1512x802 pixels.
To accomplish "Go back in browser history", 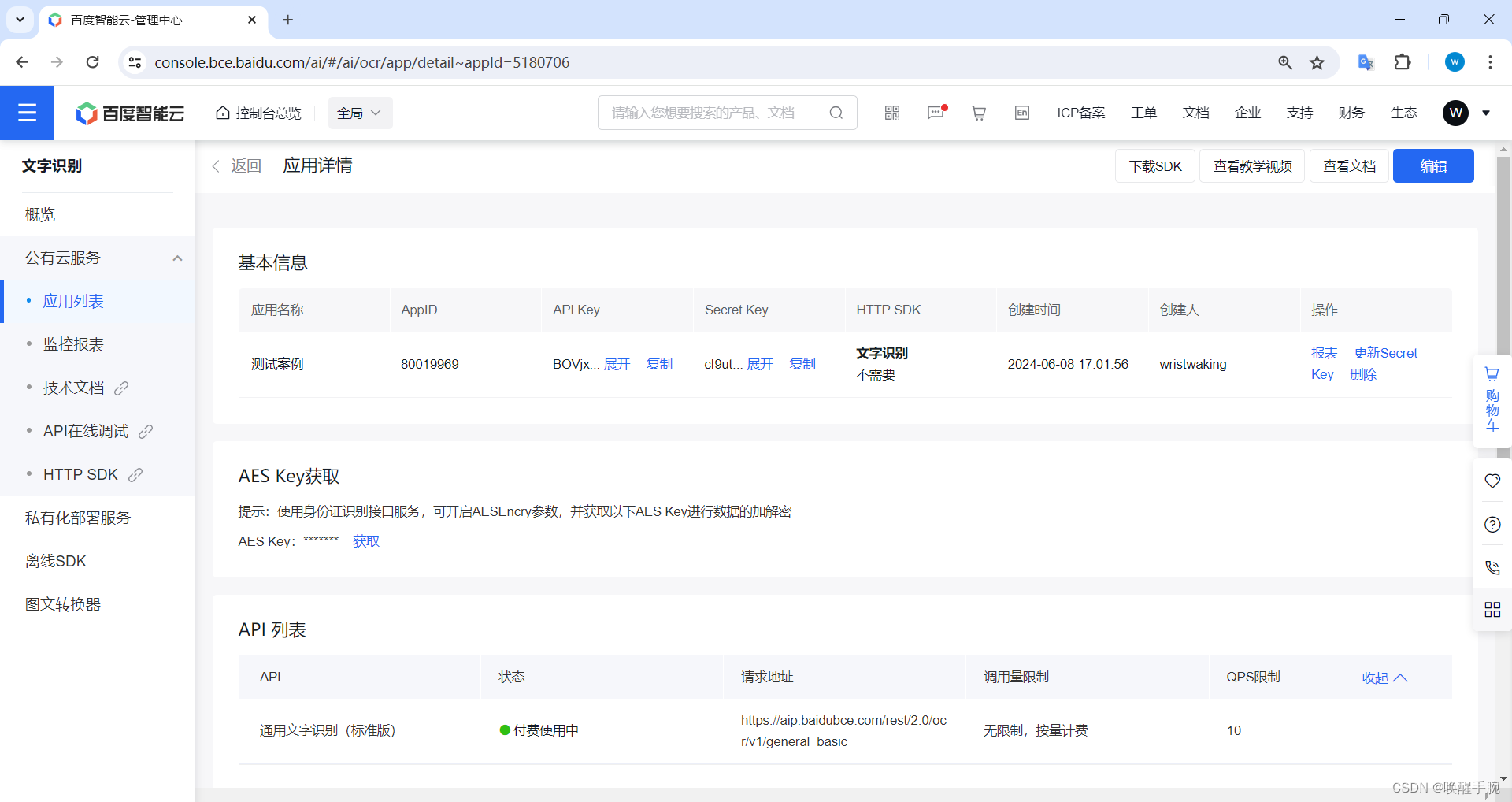I will click(x=22, y=62).
